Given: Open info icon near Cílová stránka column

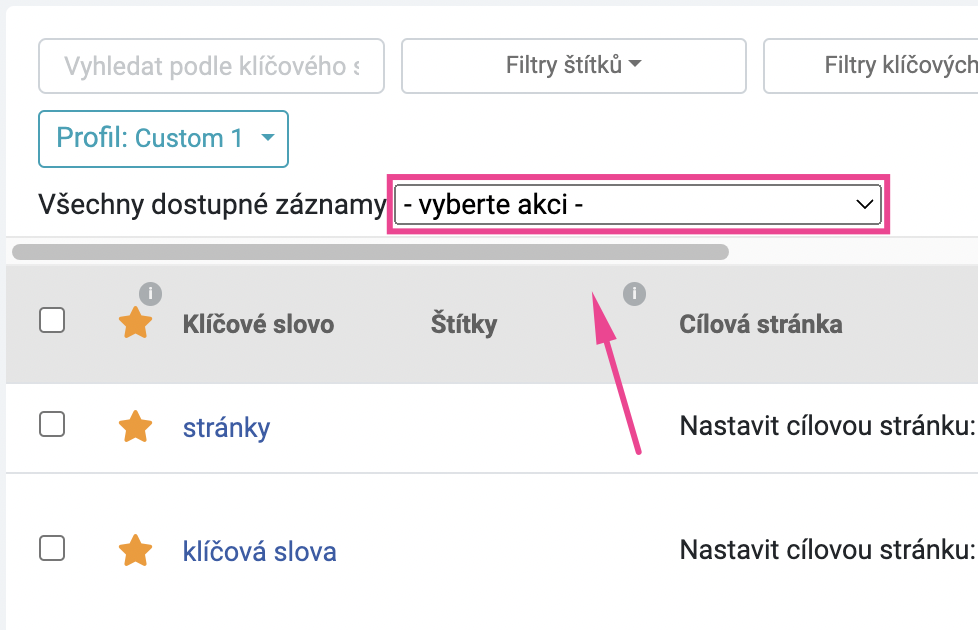Looking at the screenshot, I should coord(634,293).
